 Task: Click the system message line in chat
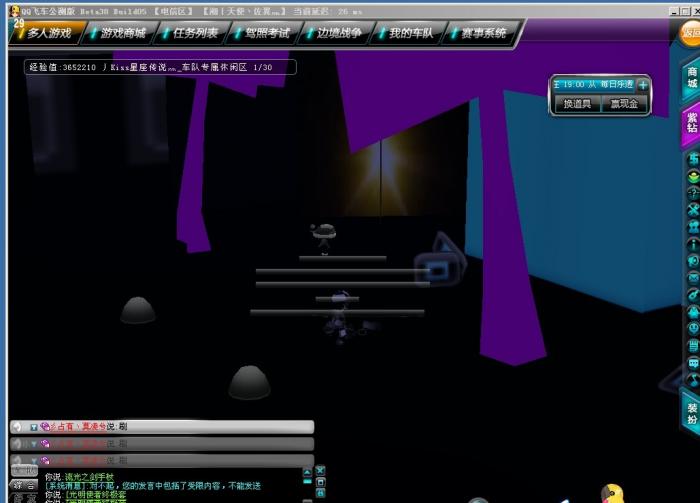click(153, 486)
